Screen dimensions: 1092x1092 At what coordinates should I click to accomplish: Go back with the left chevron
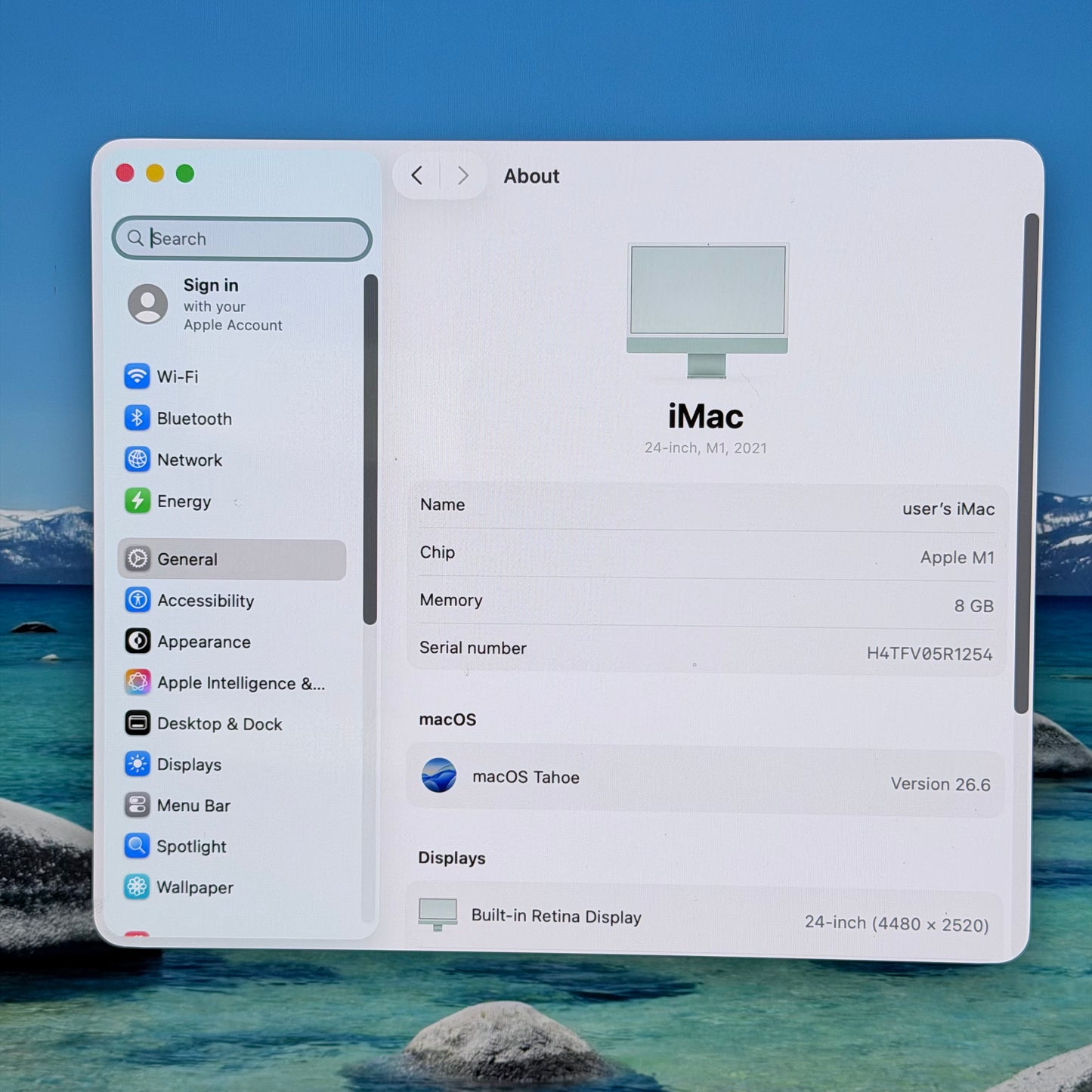click(417, 176)
